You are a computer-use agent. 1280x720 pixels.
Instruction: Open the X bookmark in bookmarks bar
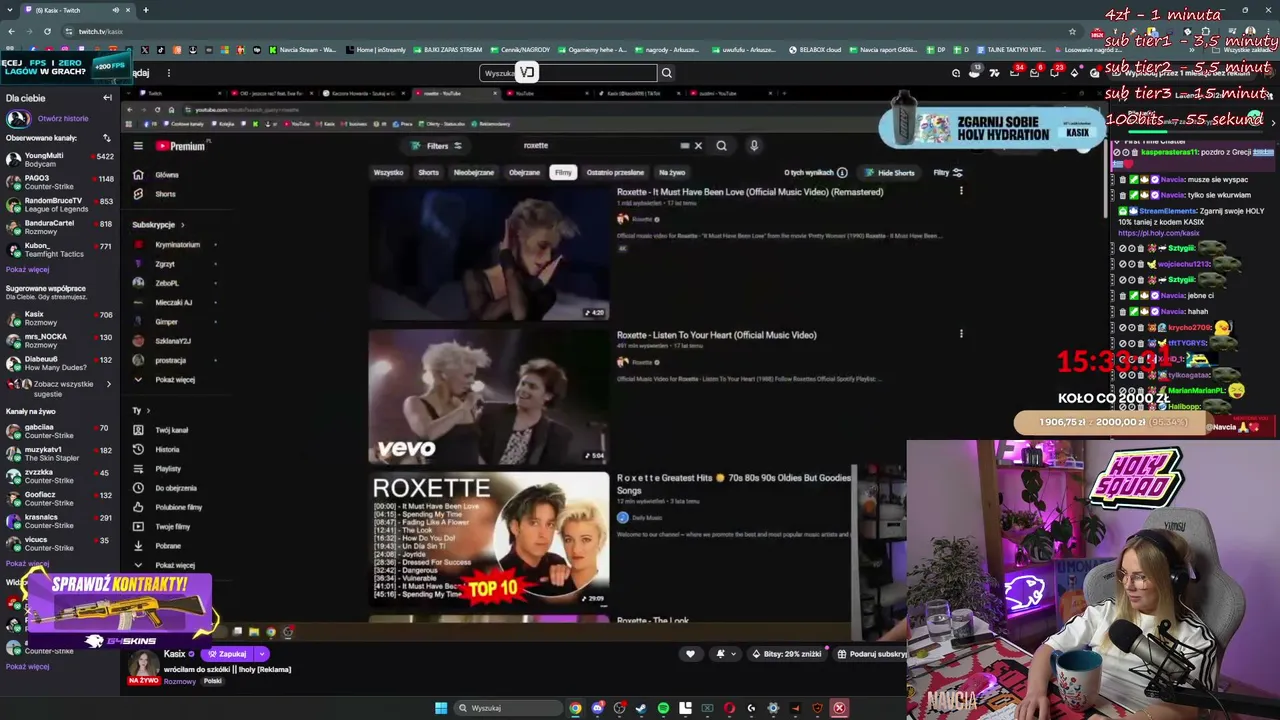(x=145, y=50)
